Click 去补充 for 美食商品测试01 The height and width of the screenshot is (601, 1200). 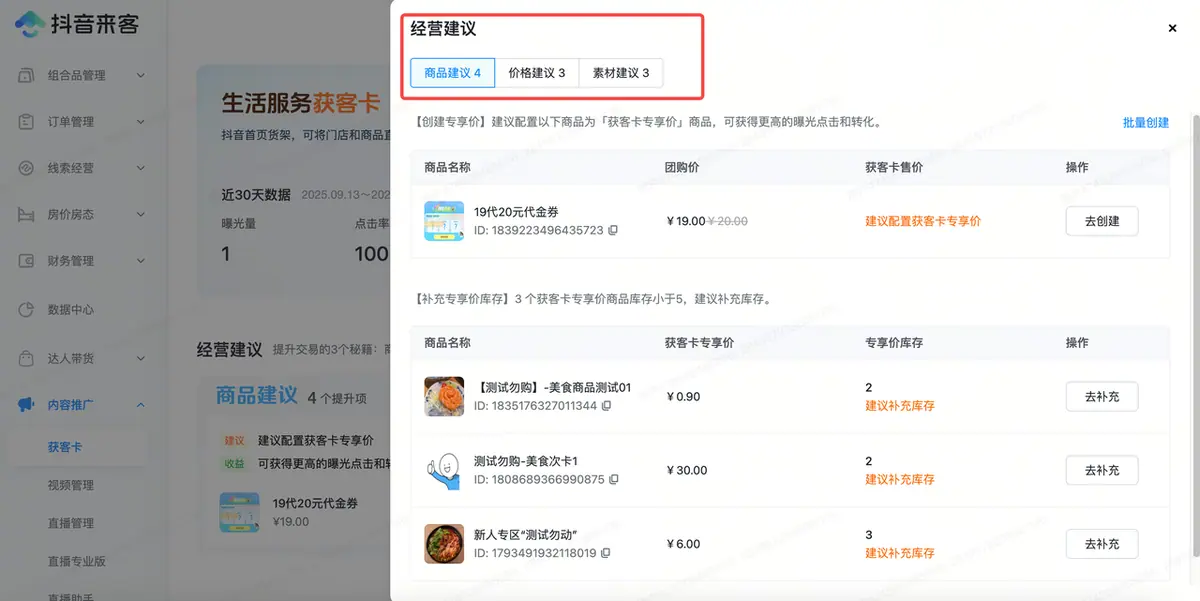[1102, 397]
